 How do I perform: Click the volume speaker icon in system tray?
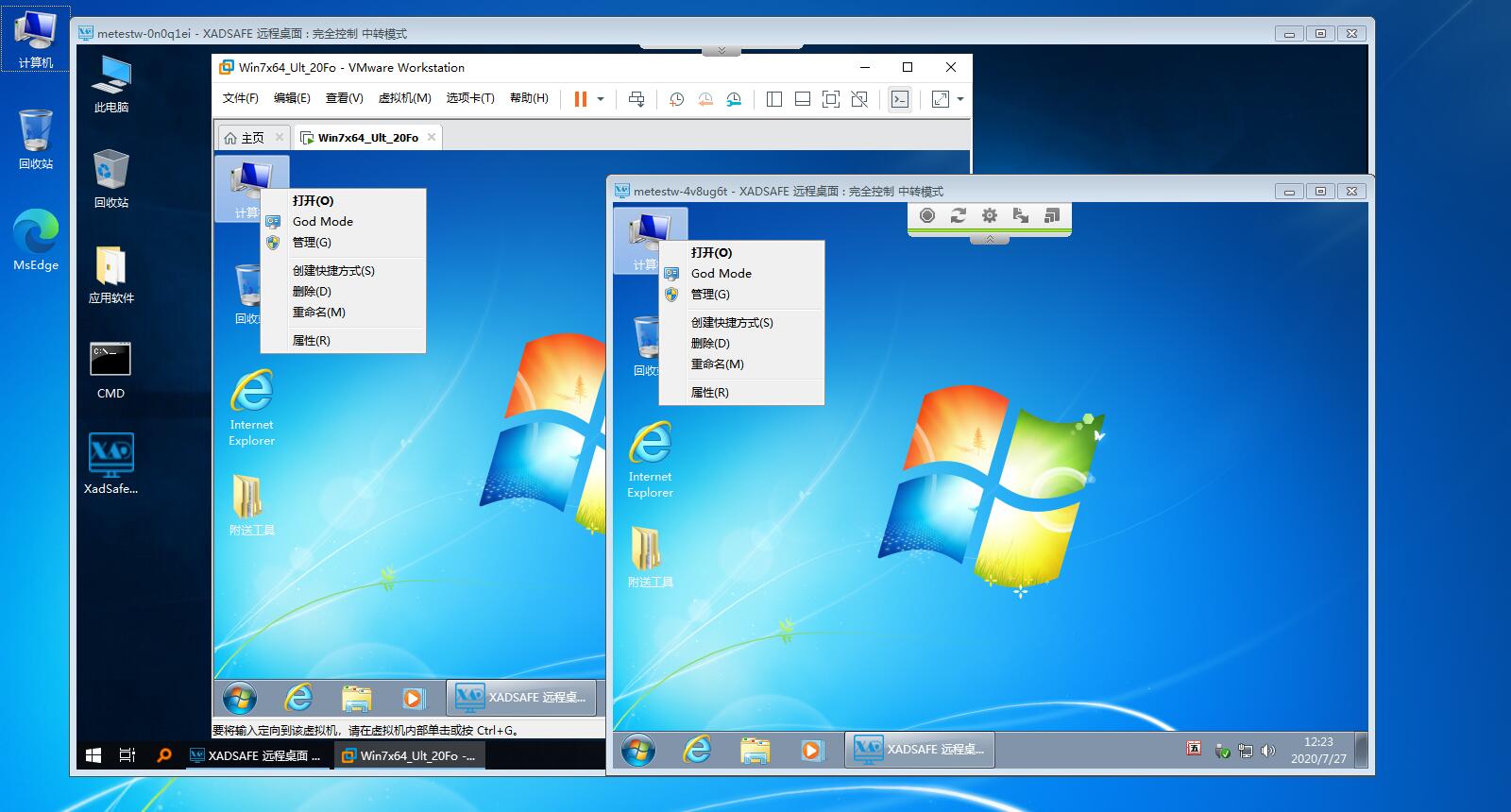(x=1268, y=752)
